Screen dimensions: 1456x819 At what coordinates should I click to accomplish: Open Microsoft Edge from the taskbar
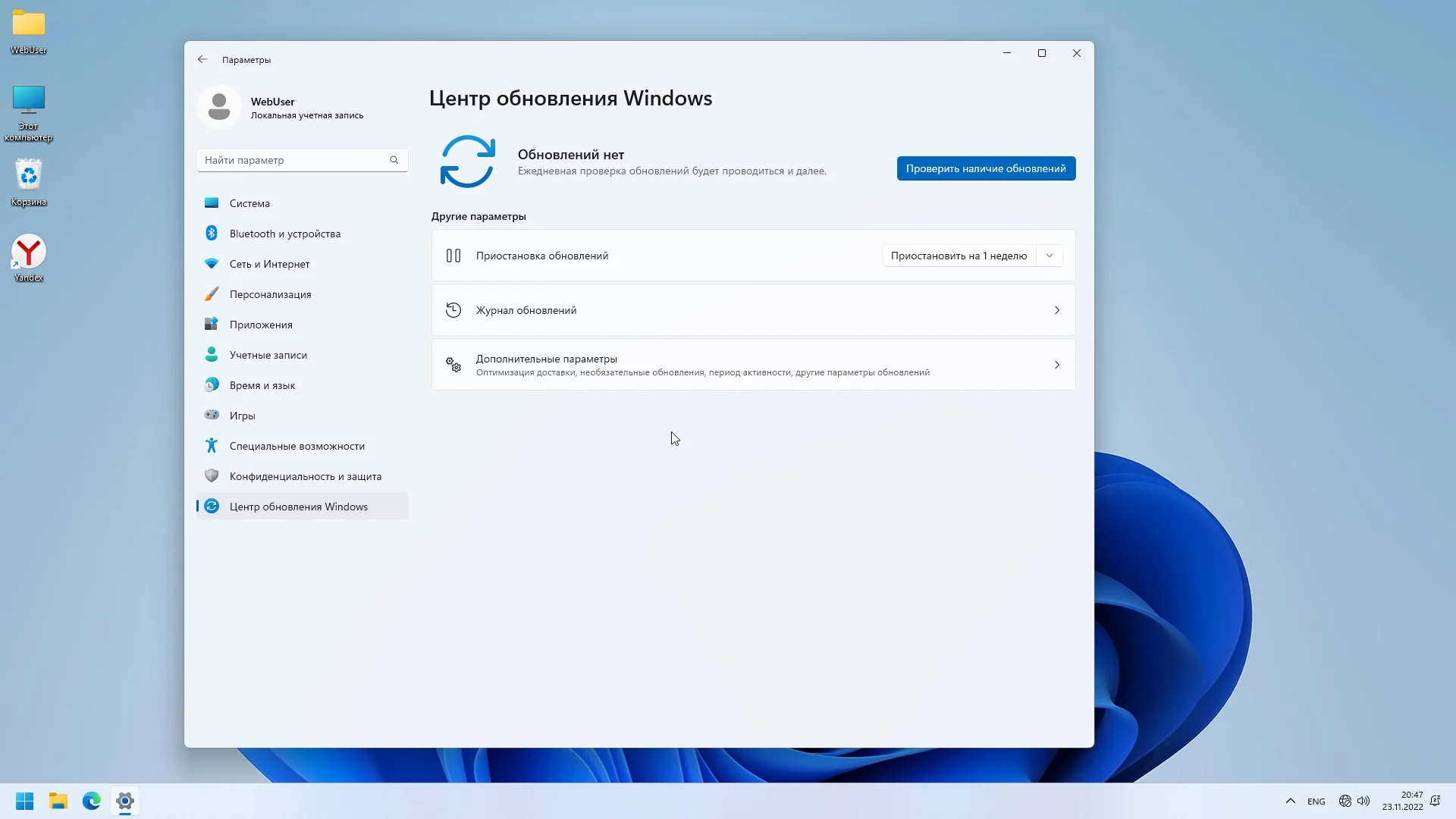(92, 801)
